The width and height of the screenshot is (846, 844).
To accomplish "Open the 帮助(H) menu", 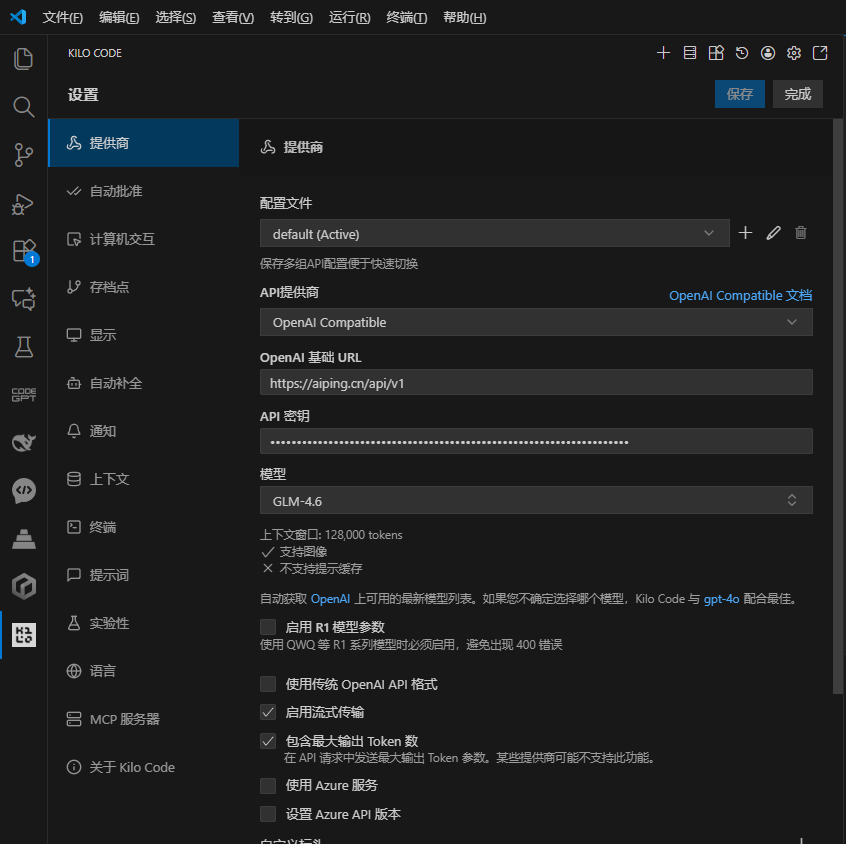I will [x=465, y=17].
